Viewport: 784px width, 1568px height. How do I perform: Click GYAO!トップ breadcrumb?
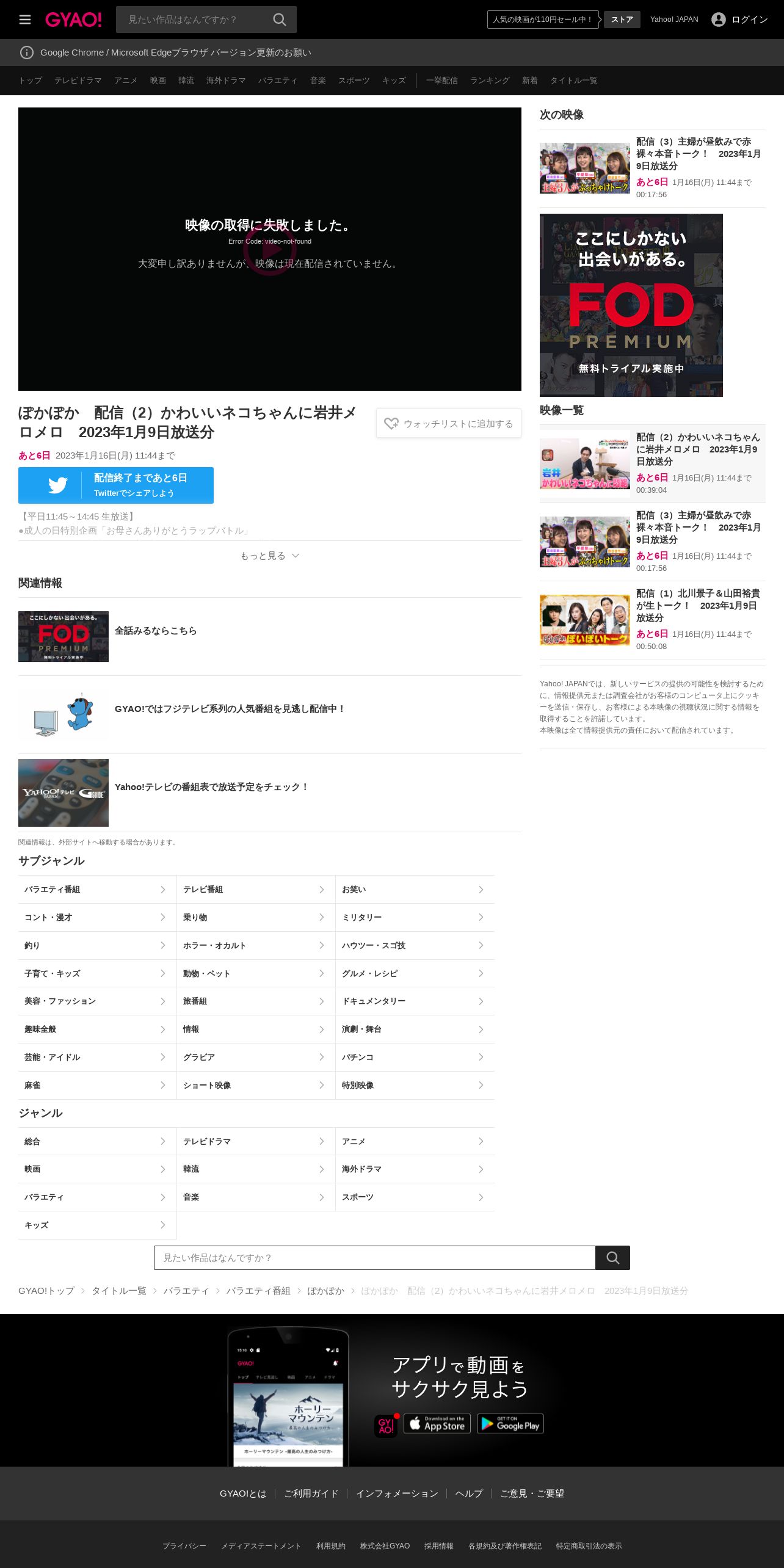46,1291
